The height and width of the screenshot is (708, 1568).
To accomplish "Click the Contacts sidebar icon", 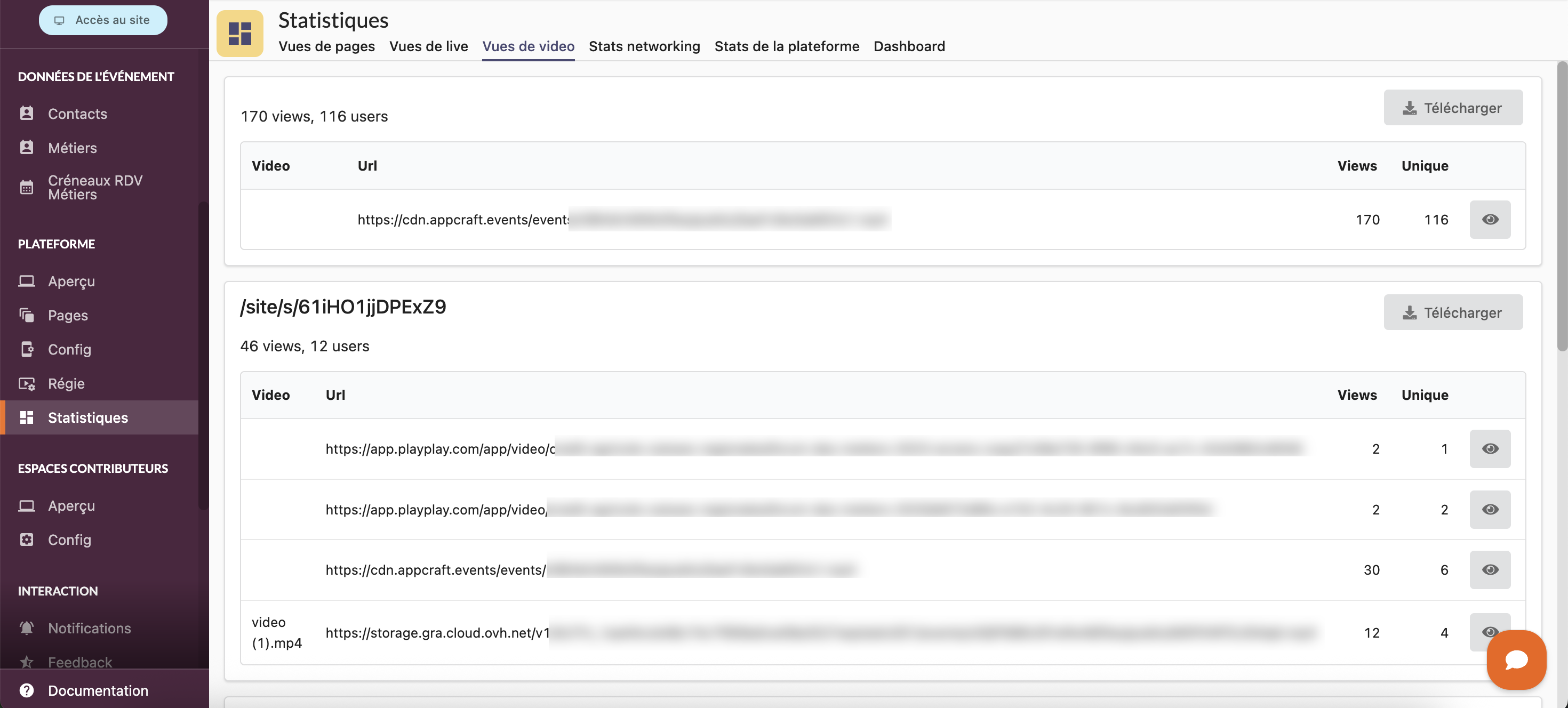I will tap(26, 113).
